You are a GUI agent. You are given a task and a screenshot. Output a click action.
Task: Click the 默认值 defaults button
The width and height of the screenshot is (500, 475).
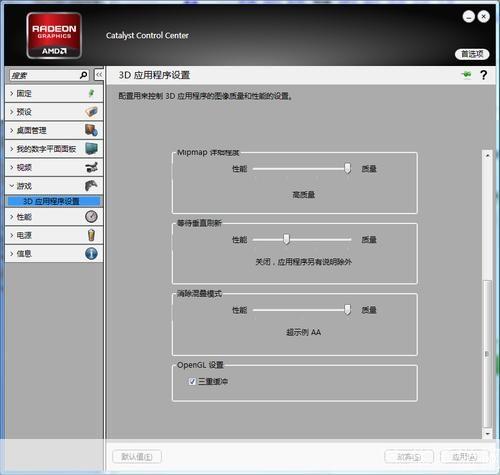[x=137, y=457]
